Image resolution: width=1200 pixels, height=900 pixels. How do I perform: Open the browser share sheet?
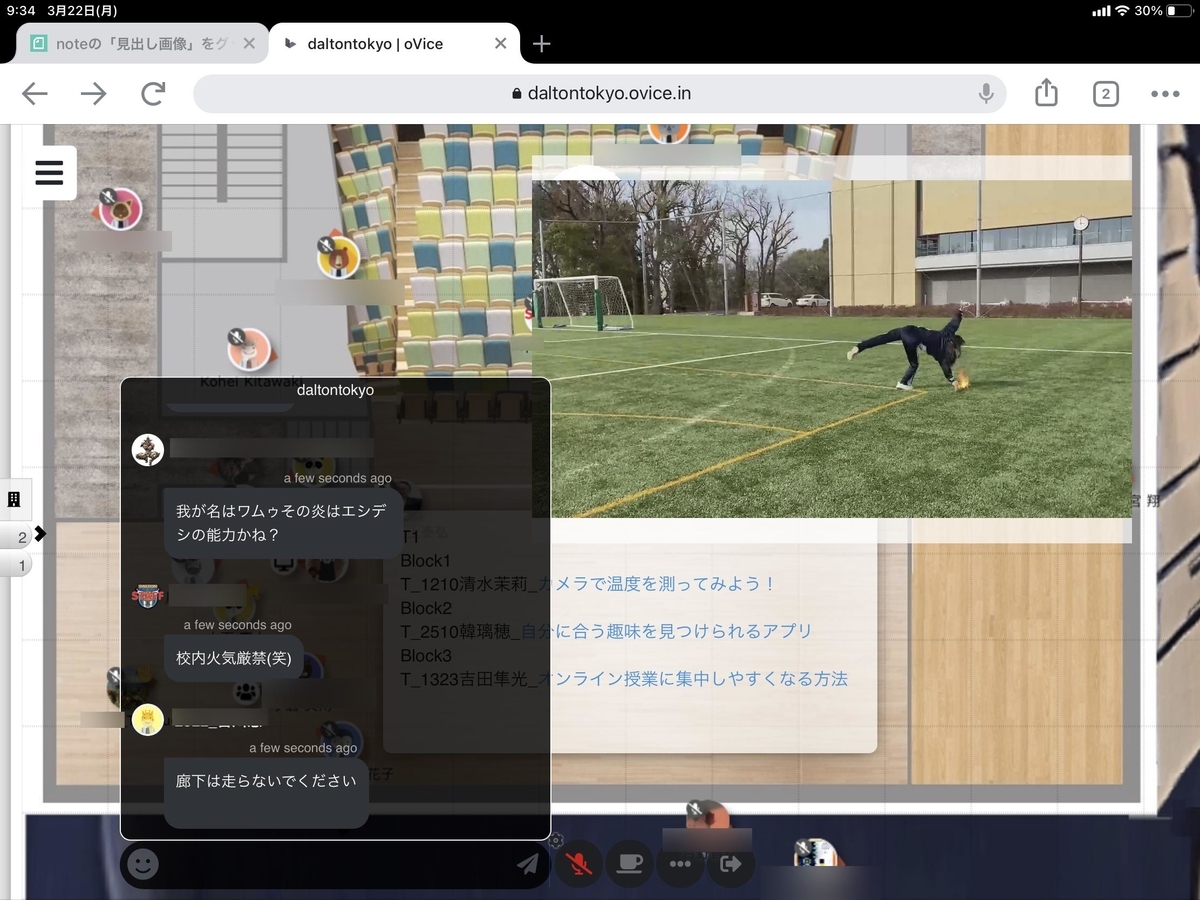point(1046,93)
